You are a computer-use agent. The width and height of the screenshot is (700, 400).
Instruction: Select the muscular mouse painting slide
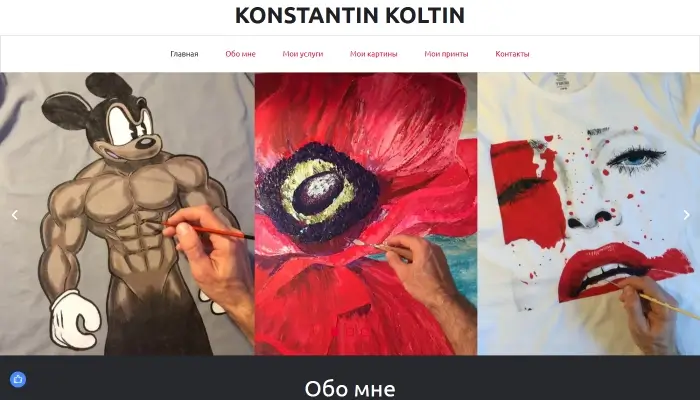tap(127, 214)
